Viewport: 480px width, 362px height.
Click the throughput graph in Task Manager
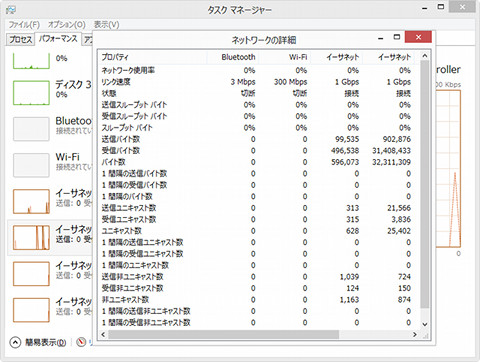[x=448, y=169]
